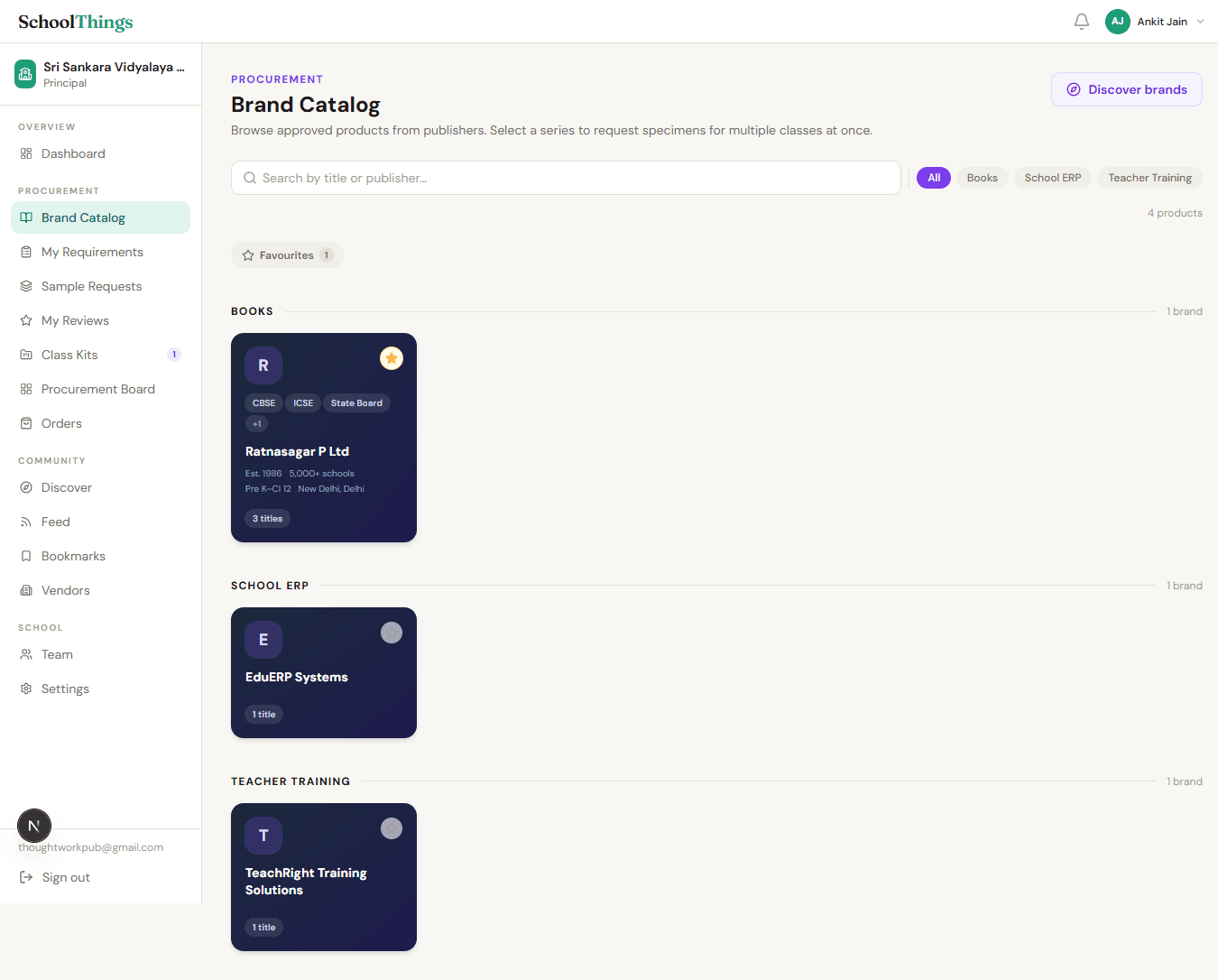
Task: Open the EduERP Systems card
Action: 324,672
